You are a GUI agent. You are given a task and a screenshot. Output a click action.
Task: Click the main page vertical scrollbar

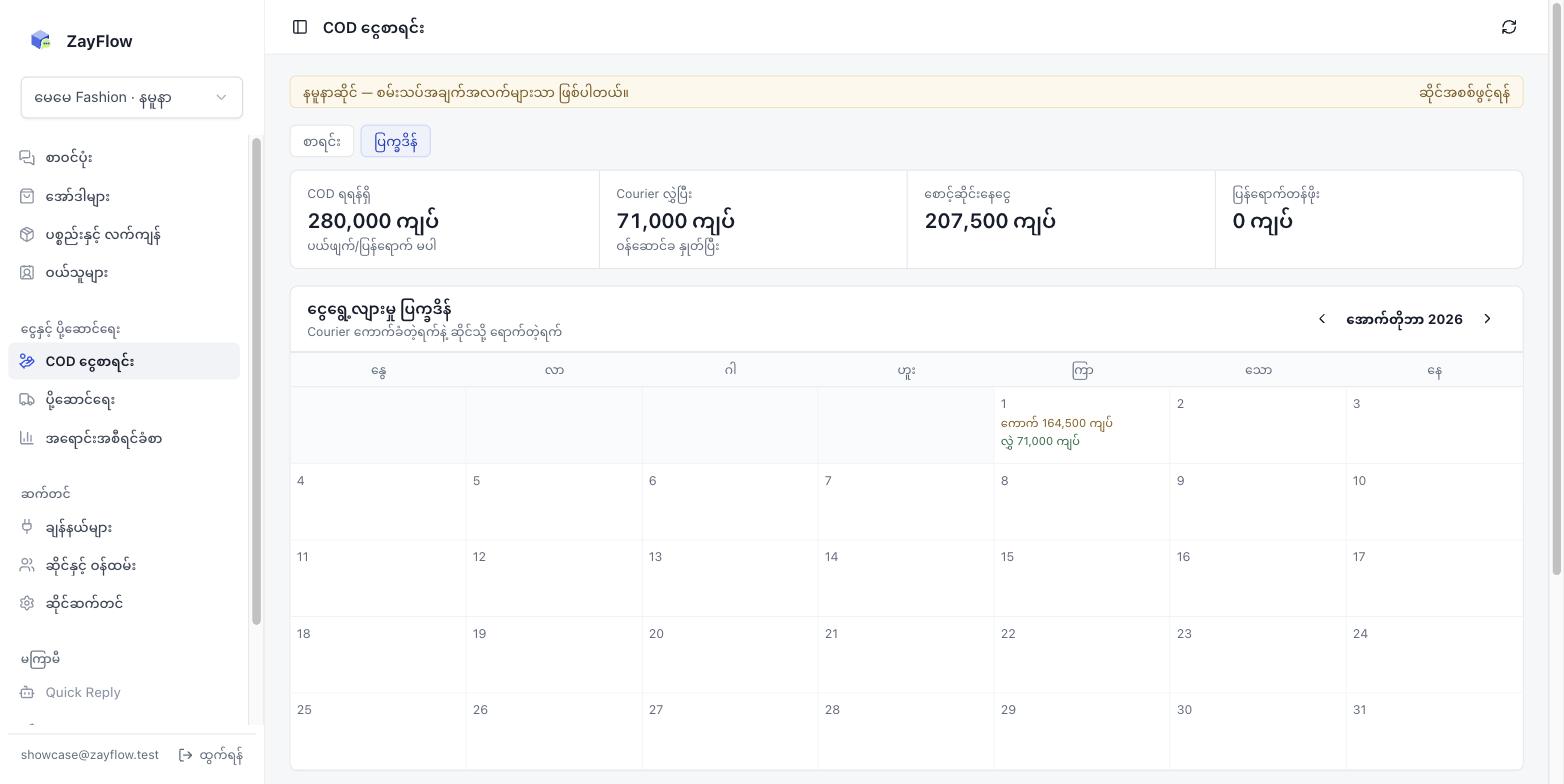pos(1556,287)
